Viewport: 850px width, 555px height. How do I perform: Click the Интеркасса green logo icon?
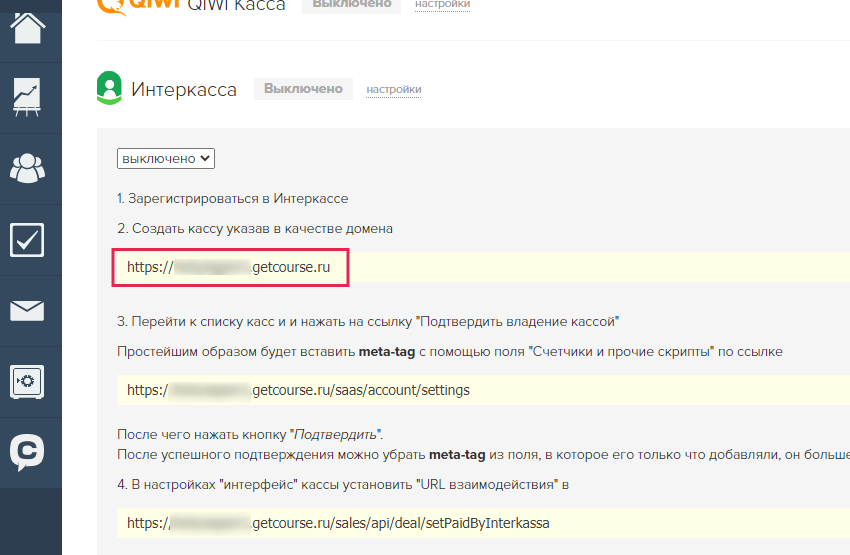pyautogui.click(x=110, y=88)
